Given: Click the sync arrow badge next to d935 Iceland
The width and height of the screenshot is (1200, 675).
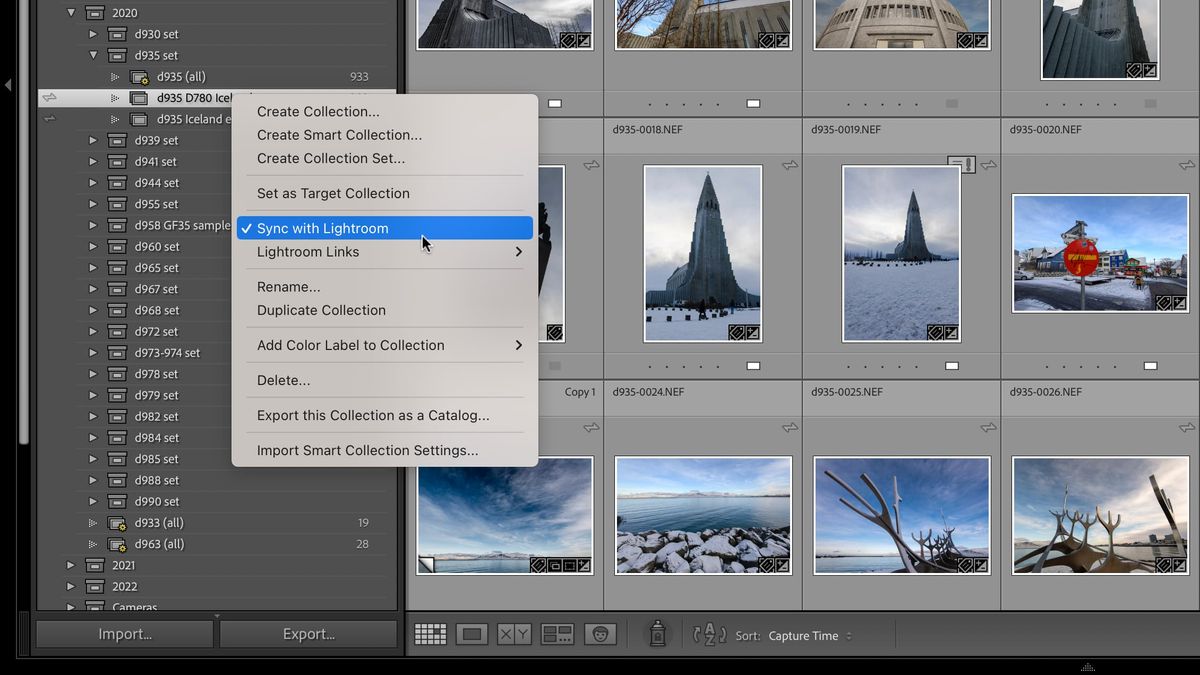Looking at the screenshot, I should coord(49,119).
